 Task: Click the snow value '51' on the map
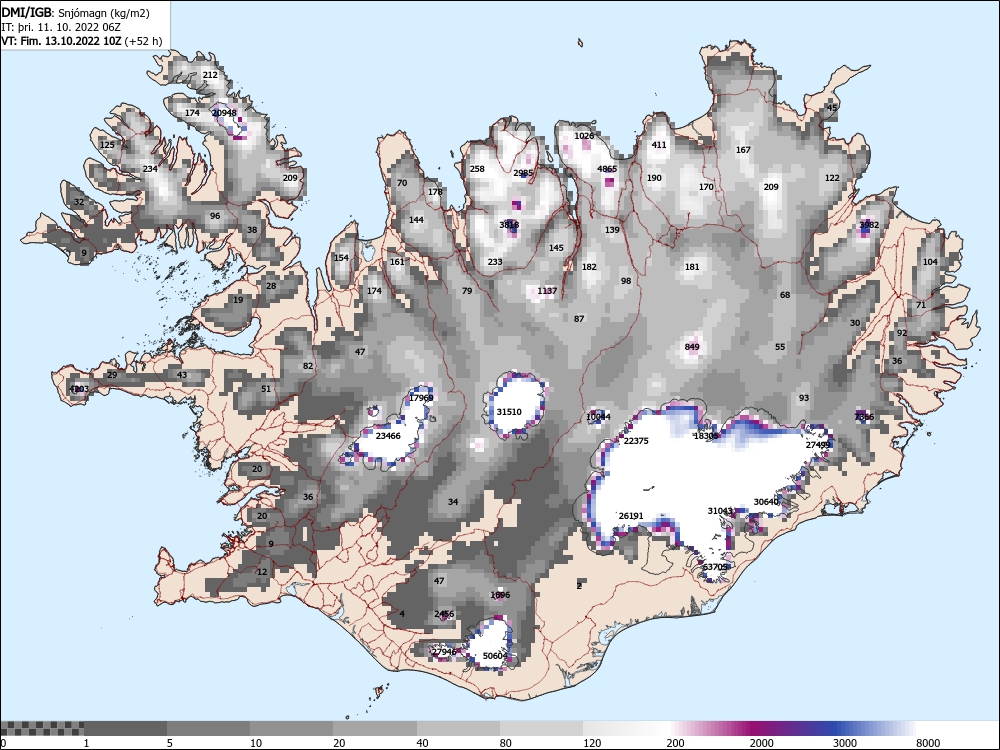tap(266, 389)
